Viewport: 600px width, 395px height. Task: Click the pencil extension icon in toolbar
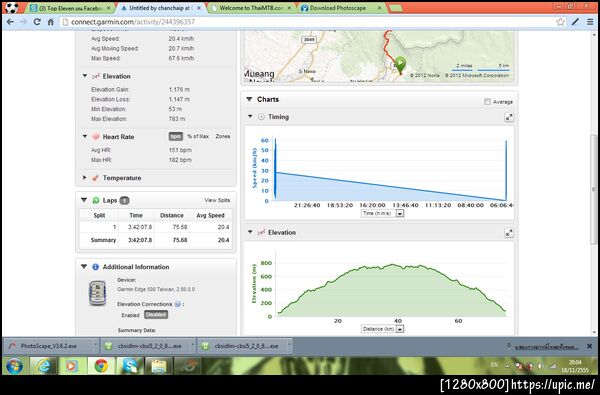[575, 22]
